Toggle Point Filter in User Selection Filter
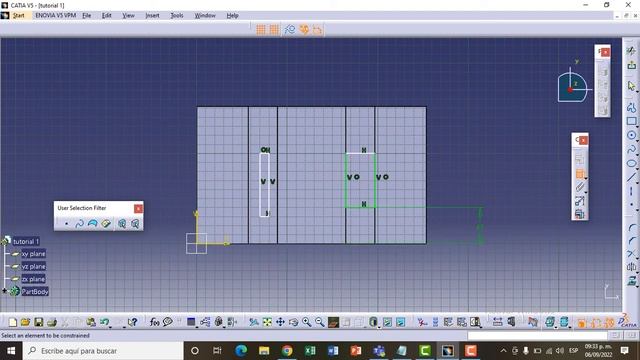The width and height of the screenshot is (640, 360). 67,224
